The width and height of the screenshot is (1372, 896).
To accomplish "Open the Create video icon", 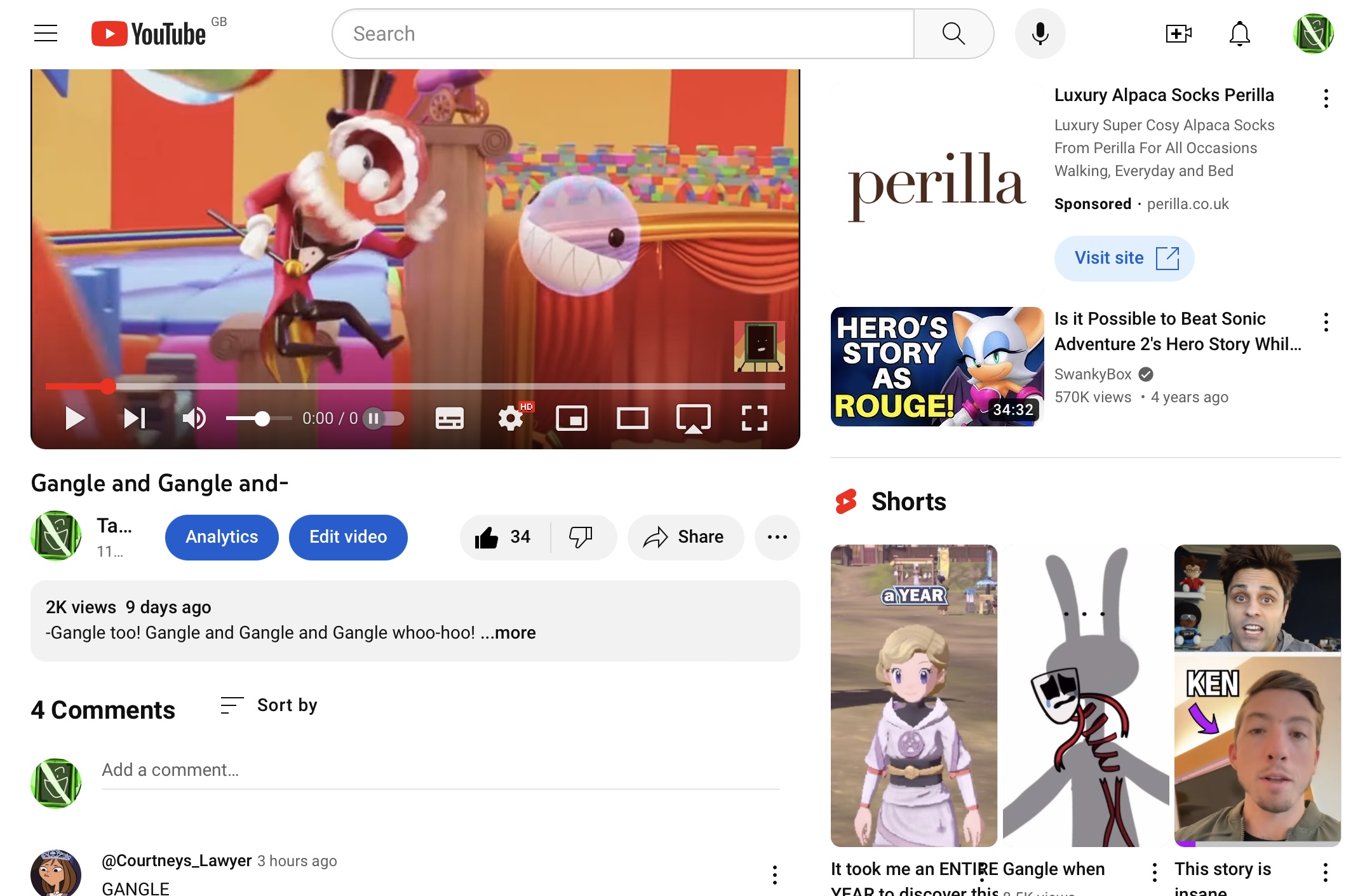I will (x=1178, y=33).
